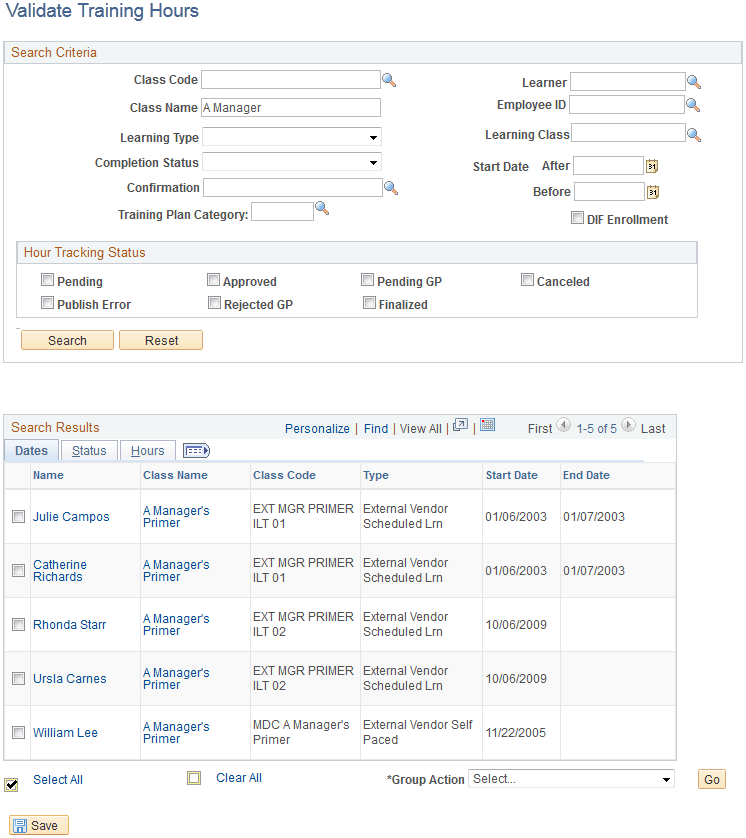Open the Group Action selector
Image resolution: width=746 pixels, height=838 pixels.
(x=570, y=779)
